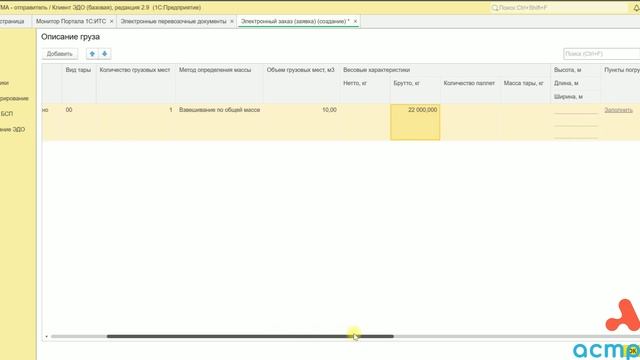Move row down with arrow icon
The width and height of the screenshot is (640, 360).
tap(105, 54)
